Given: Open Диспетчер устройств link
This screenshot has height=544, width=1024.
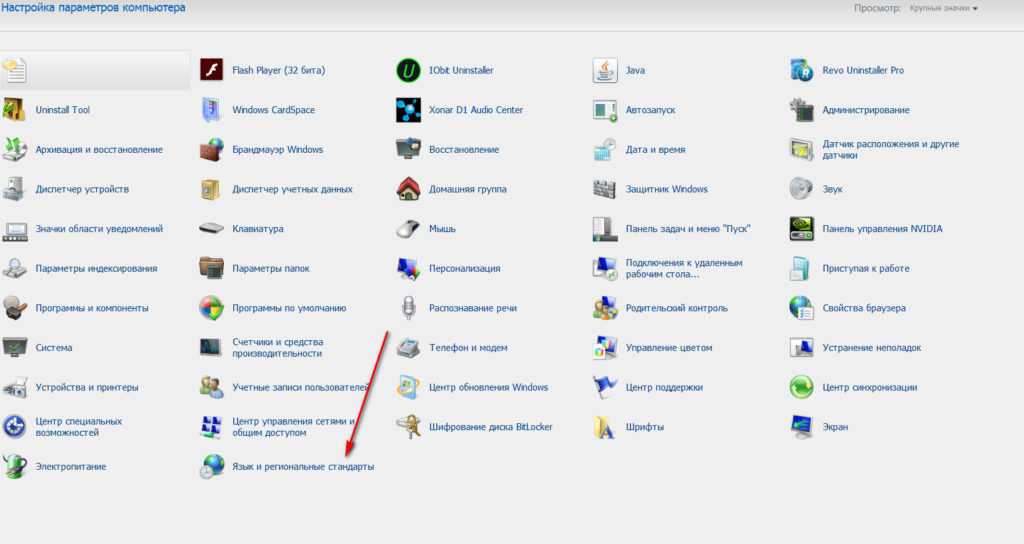Looking at the screenshot, I should (82, 189).
